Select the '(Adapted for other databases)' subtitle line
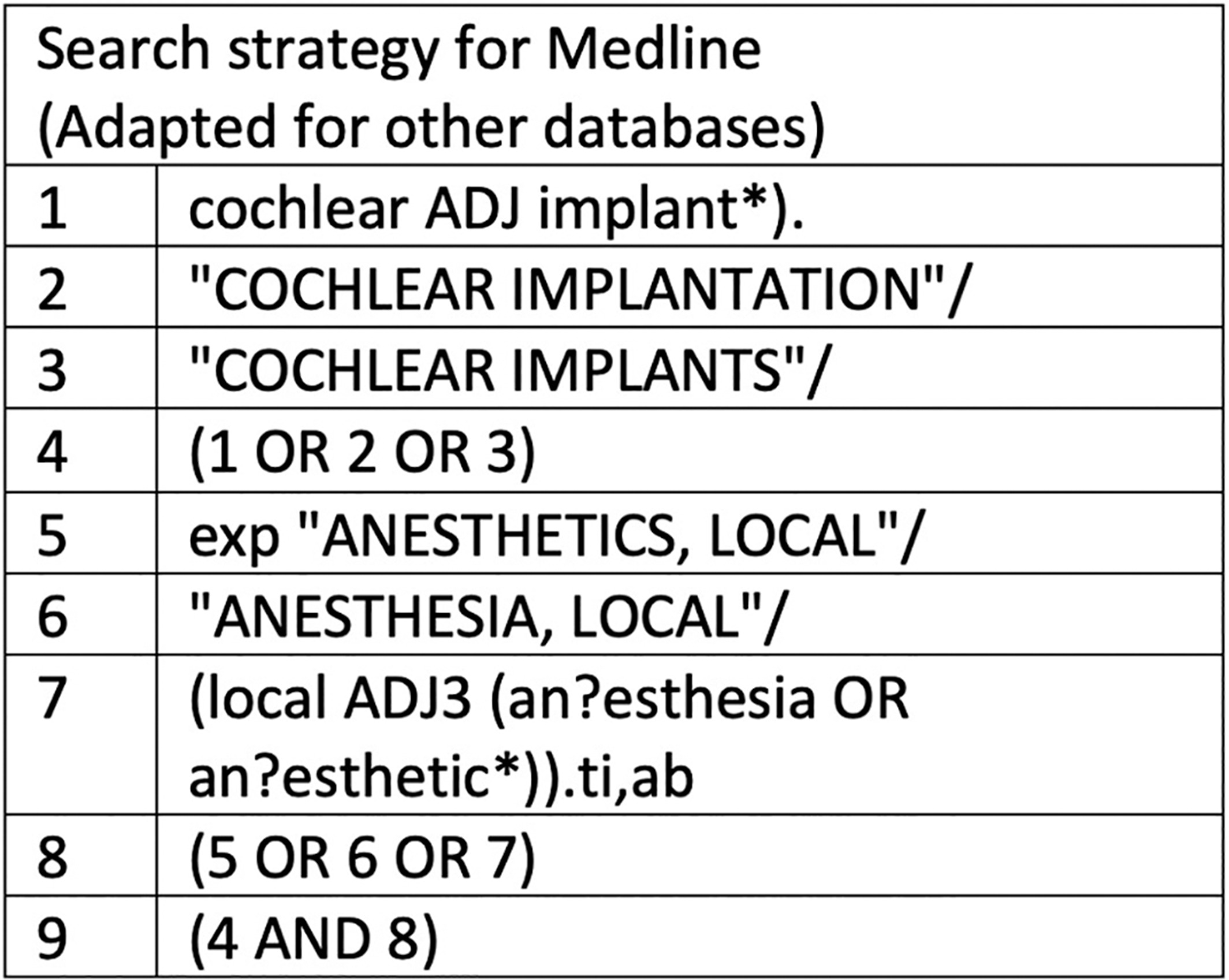1229x980 pixels. click(431, 129)
